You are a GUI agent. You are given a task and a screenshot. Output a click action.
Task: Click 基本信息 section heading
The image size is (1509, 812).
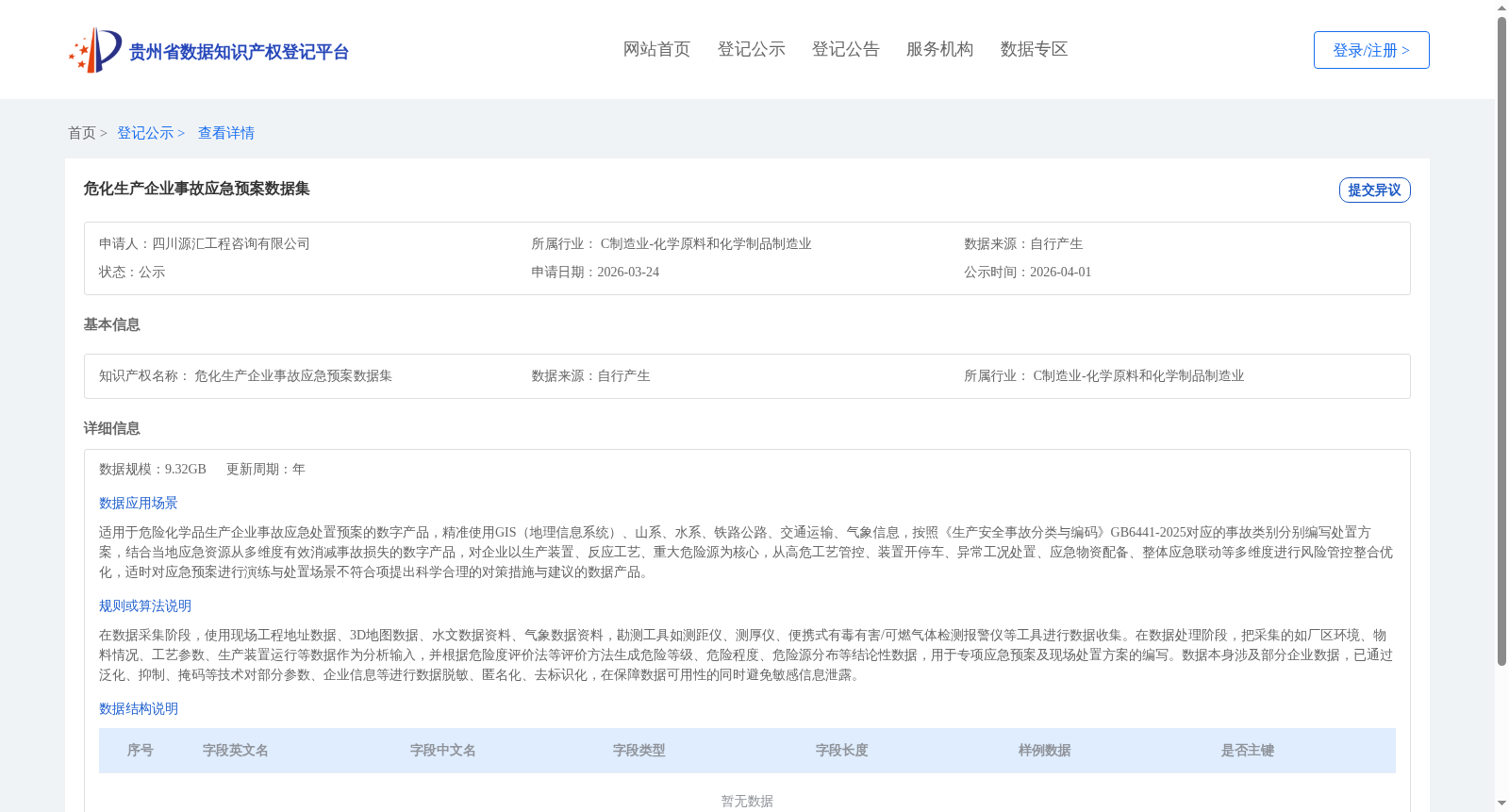[x=111, y=324]
